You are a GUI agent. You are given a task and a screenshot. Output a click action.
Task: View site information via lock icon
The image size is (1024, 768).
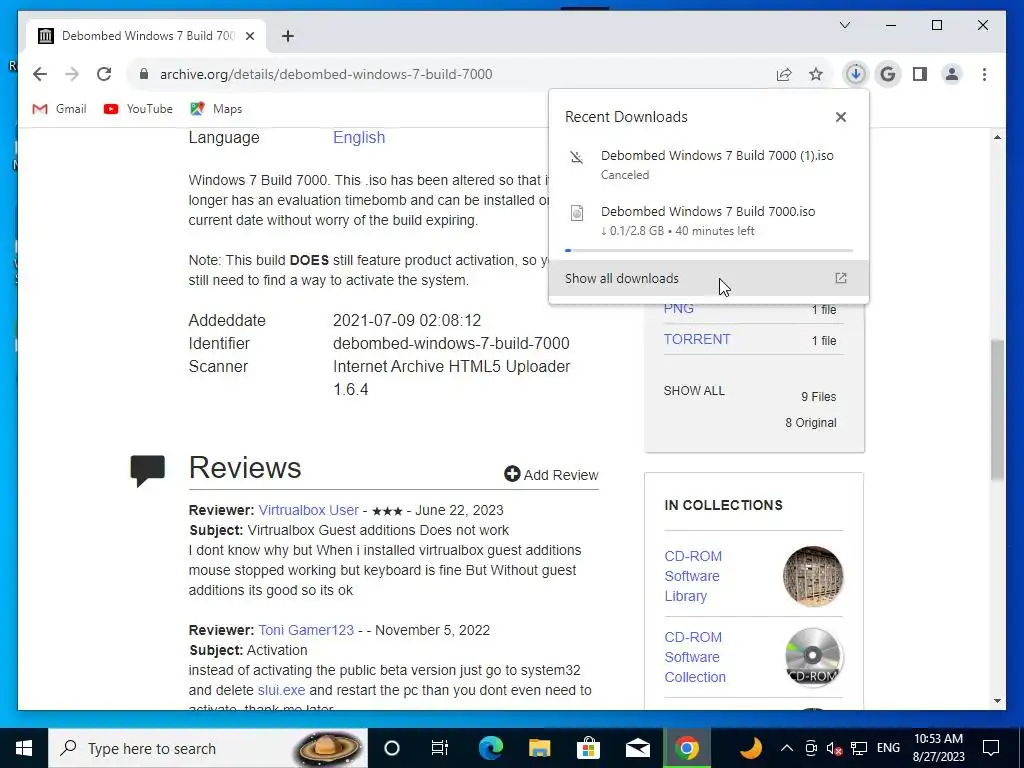pyautogui.click(x=144, y=74)
